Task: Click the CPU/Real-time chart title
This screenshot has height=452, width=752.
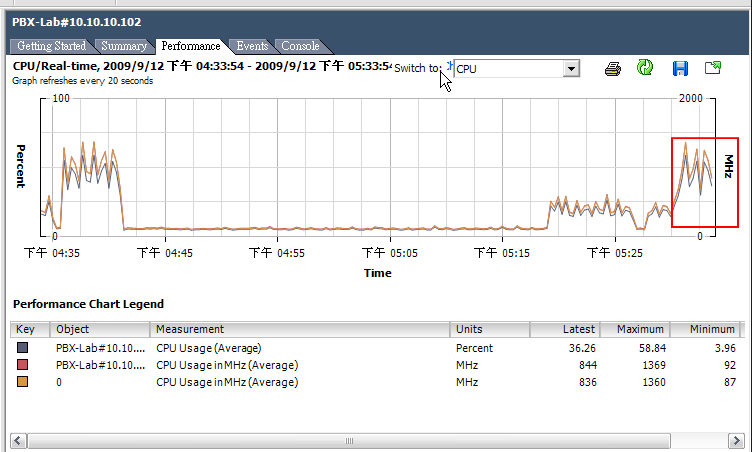Action: (202, 66)
